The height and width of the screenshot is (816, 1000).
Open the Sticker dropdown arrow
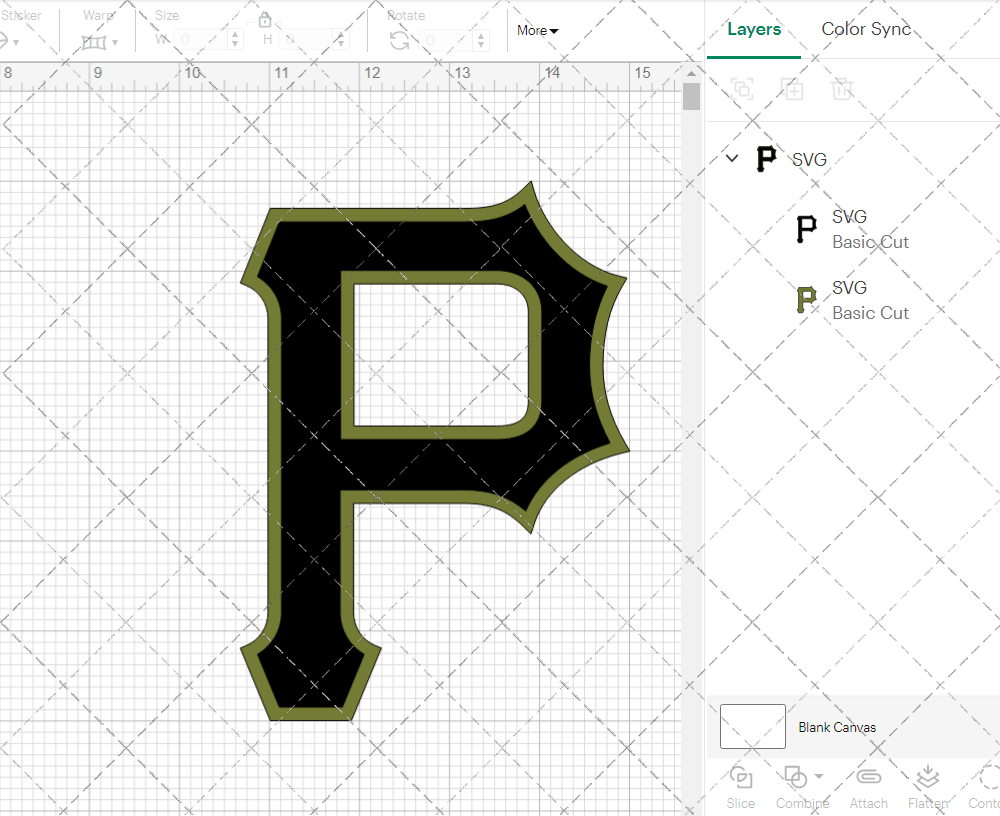[15, 43]
